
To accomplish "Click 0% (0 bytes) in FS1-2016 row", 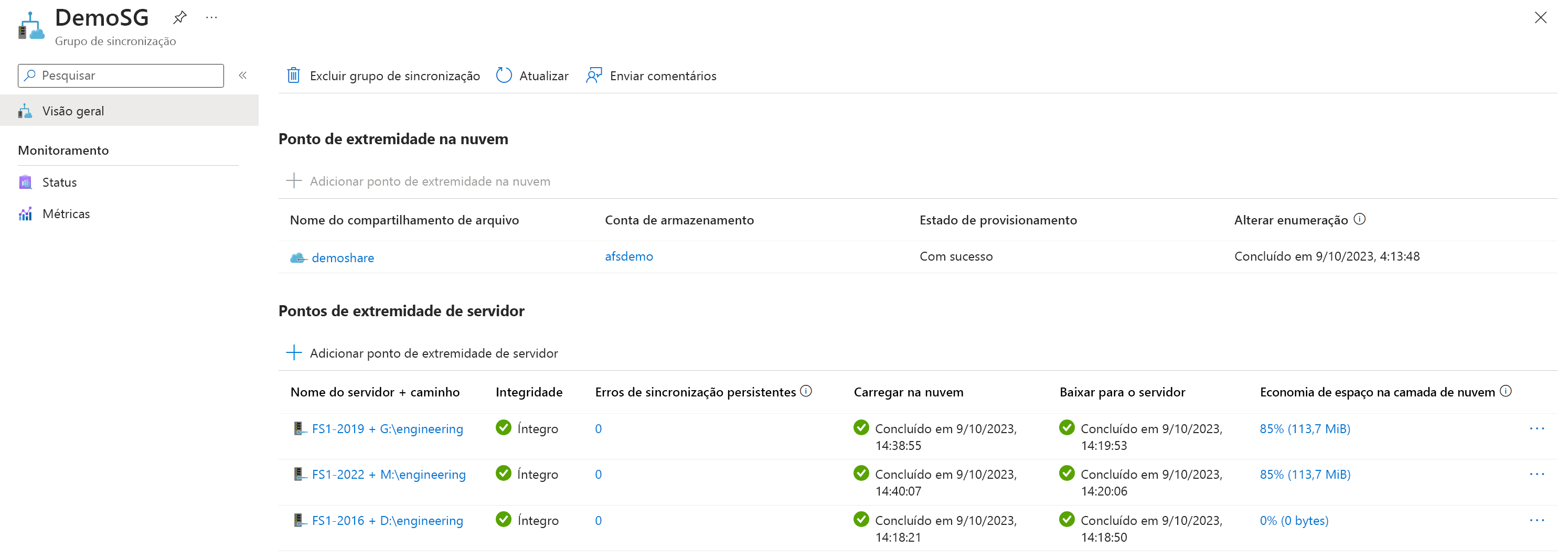I will 1294,520.
